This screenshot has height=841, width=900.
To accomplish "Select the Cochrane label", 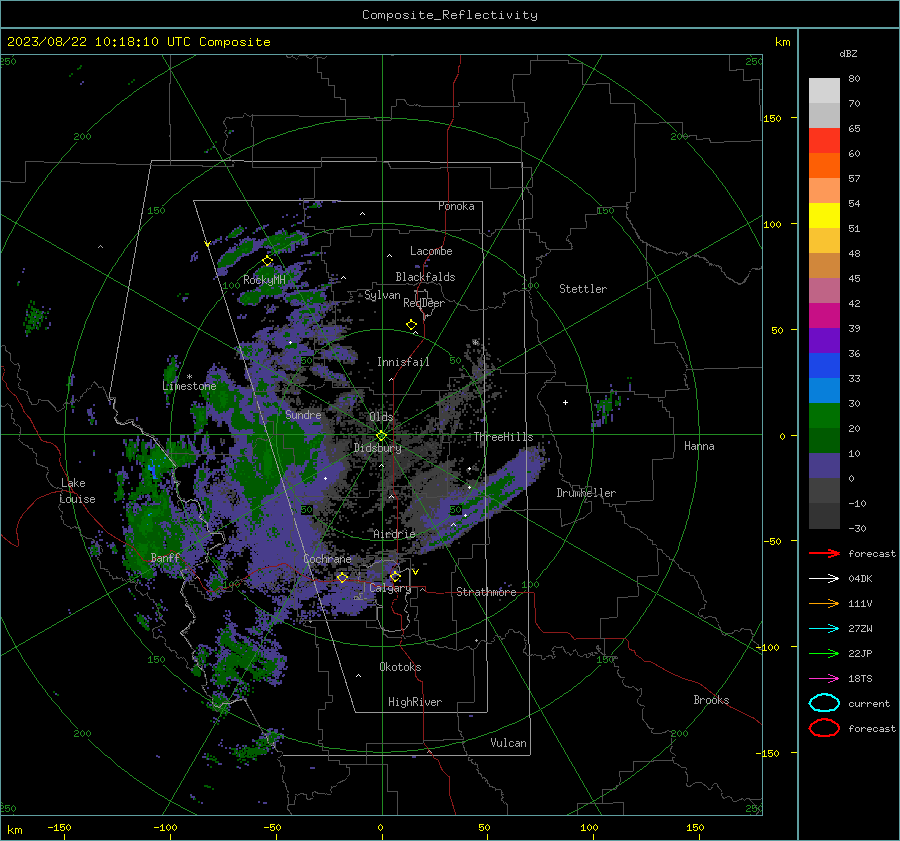I will [x=327, y=559].
